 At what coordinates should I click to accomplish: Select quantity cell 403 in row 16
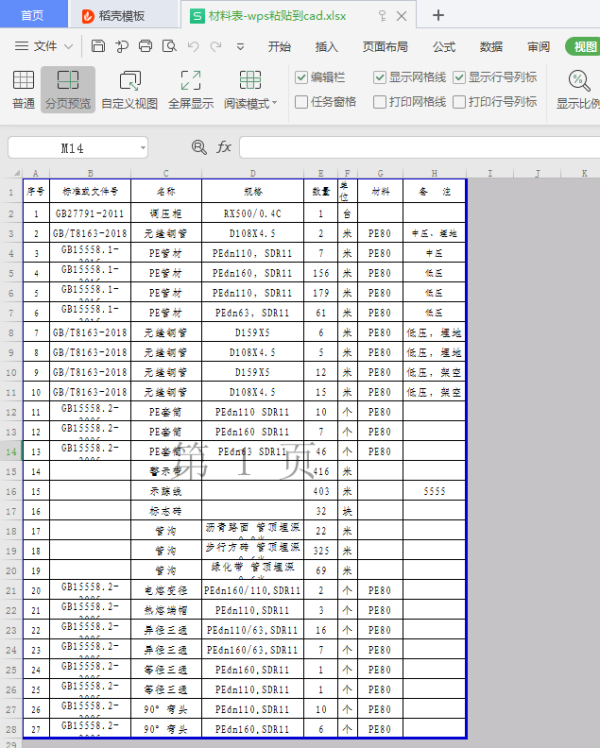click(x=321, y=491)
